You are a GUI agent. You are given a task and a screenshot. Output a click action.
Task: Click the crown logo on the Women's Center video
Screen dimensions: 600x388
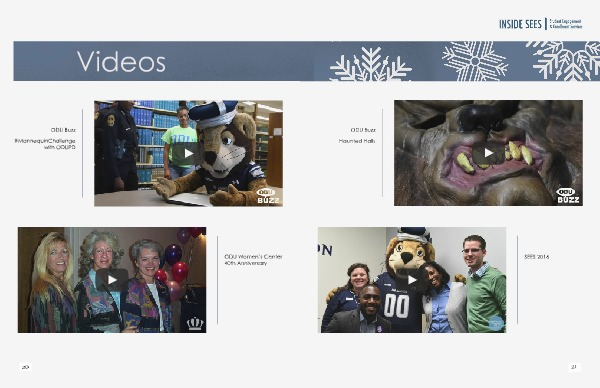195,323
